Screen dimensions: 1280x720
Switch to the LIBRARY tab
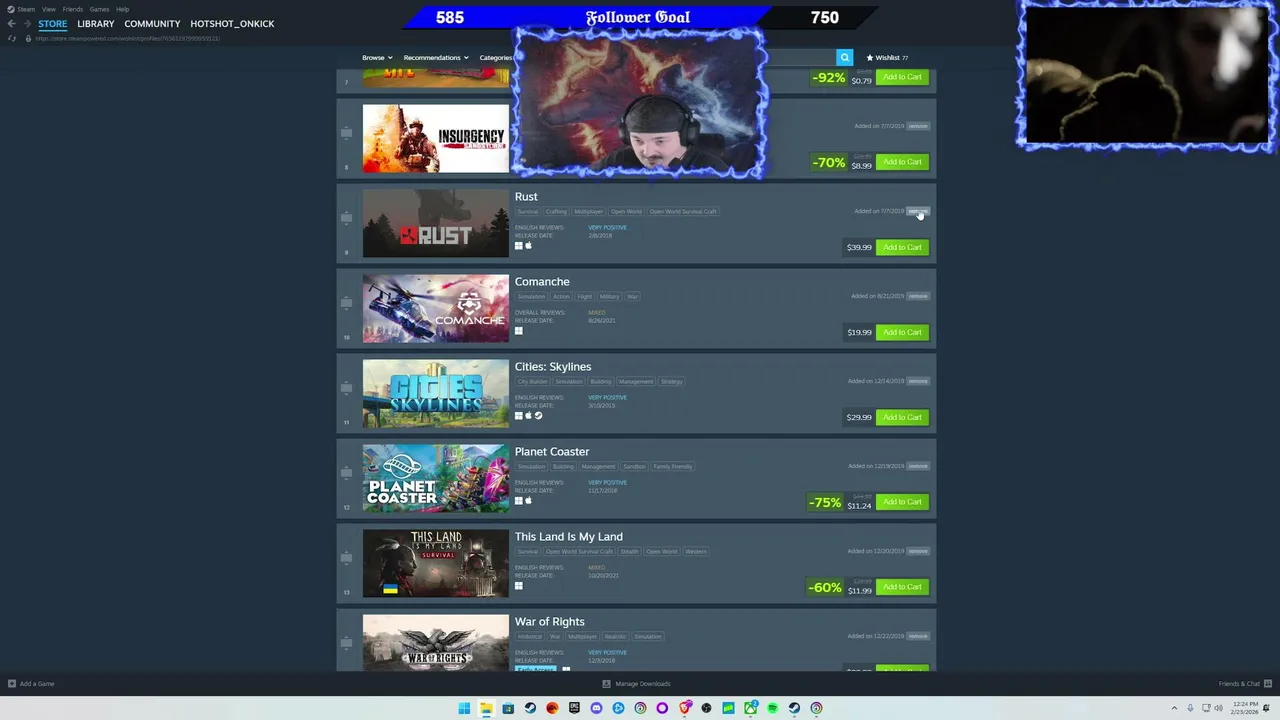96,24
